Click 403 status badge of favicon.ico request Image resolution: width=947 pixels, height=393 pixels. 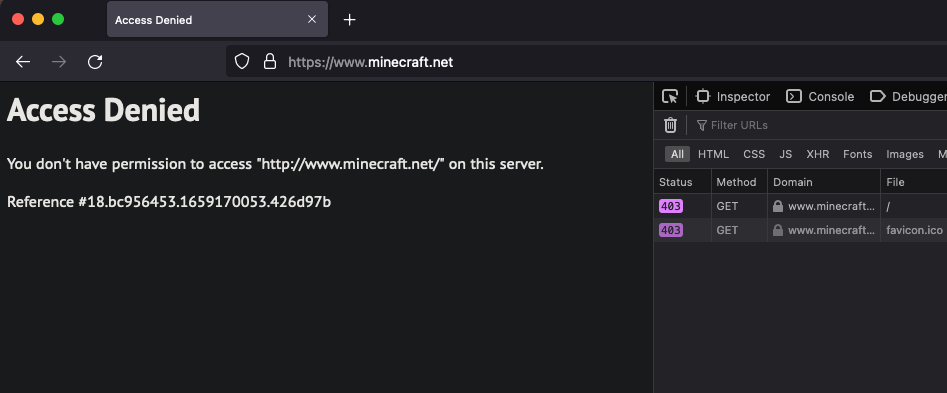pos(671,230)
